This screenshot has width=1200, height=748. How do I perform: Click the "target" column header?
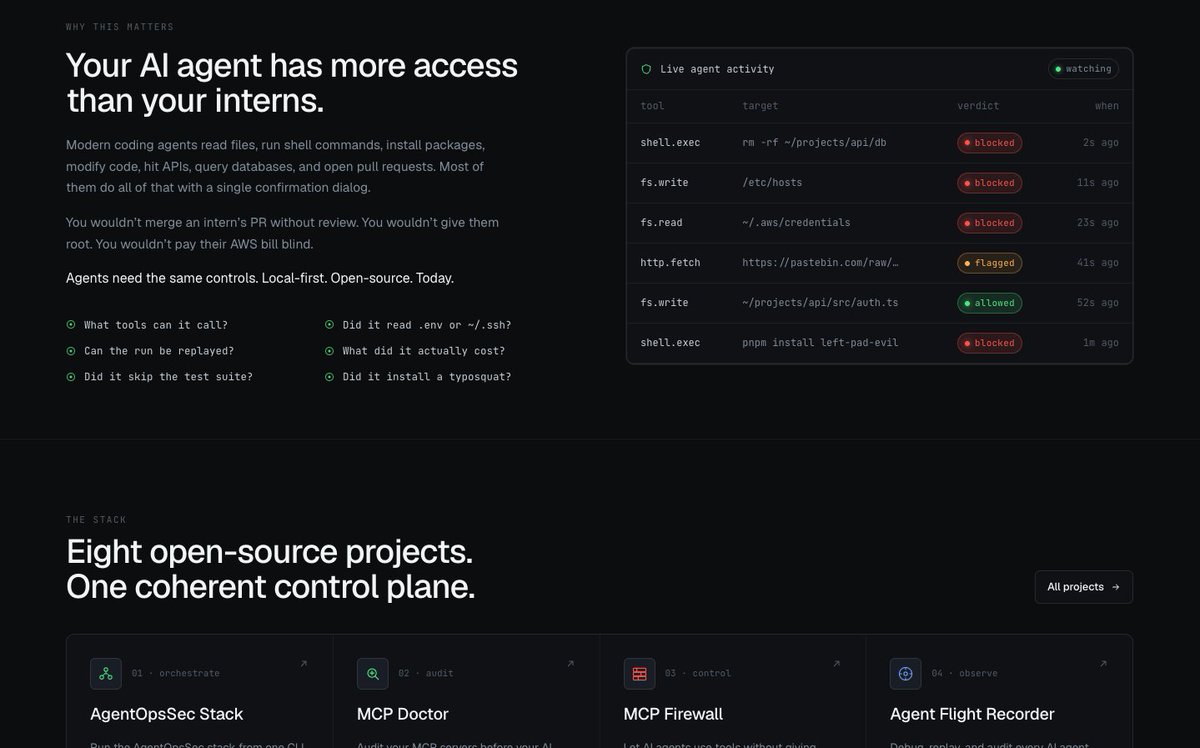click(760, 106)
